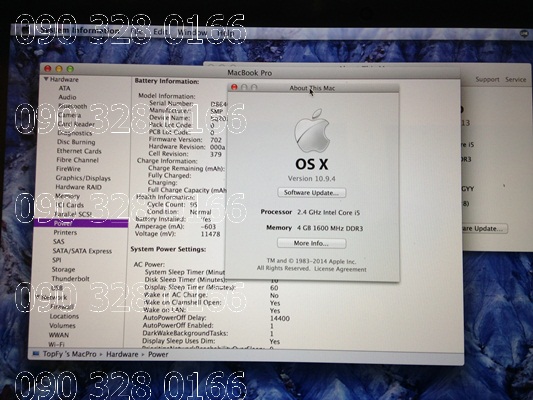Select Wi-Fi under Network
Viewport: 533px width, 400px height.
[x=56, y=344]
